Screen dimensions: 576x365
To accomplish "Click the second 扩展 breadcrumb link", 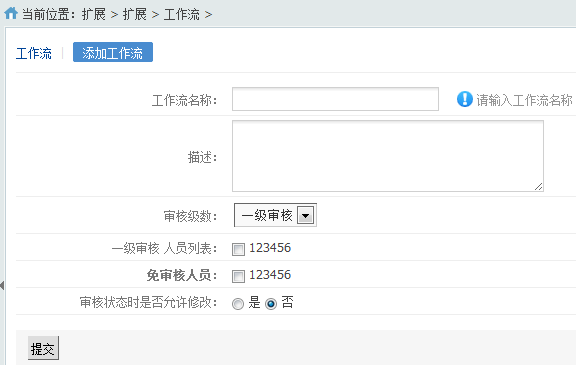I will tap(134, 14).
